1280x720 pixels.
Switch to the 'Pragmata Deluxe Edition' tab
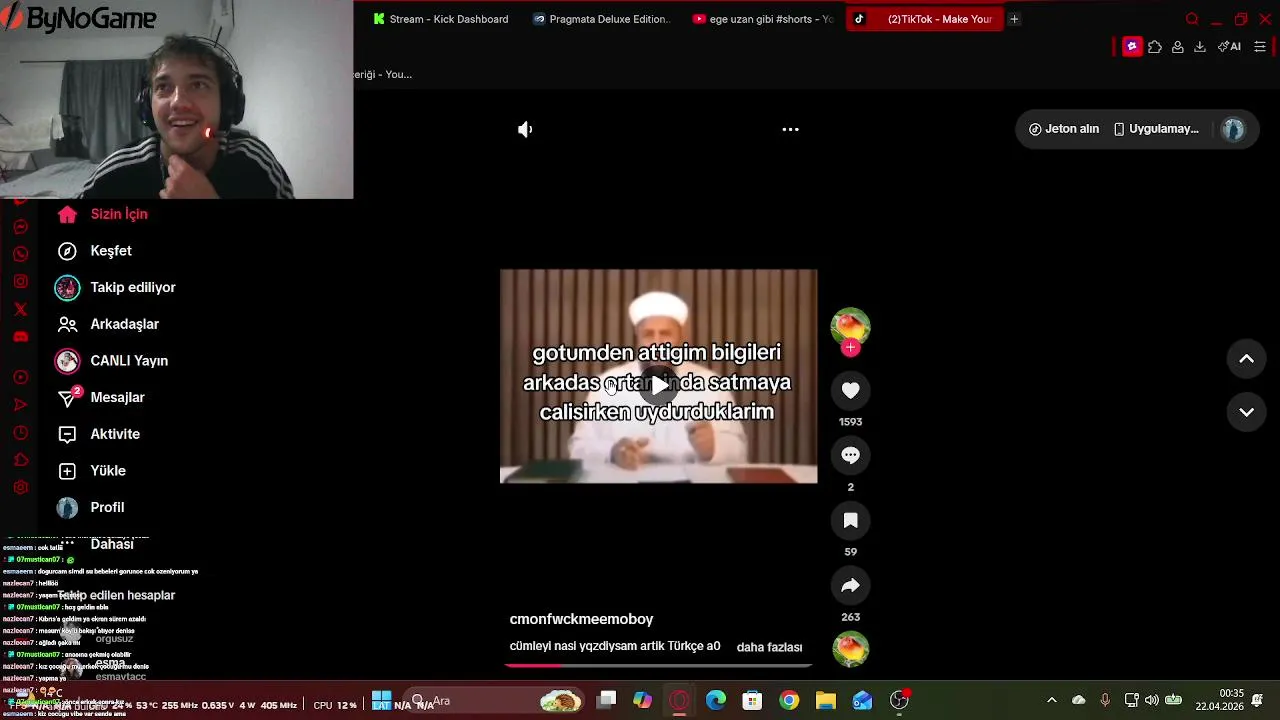pyautogui.click(x=602, y=19)
